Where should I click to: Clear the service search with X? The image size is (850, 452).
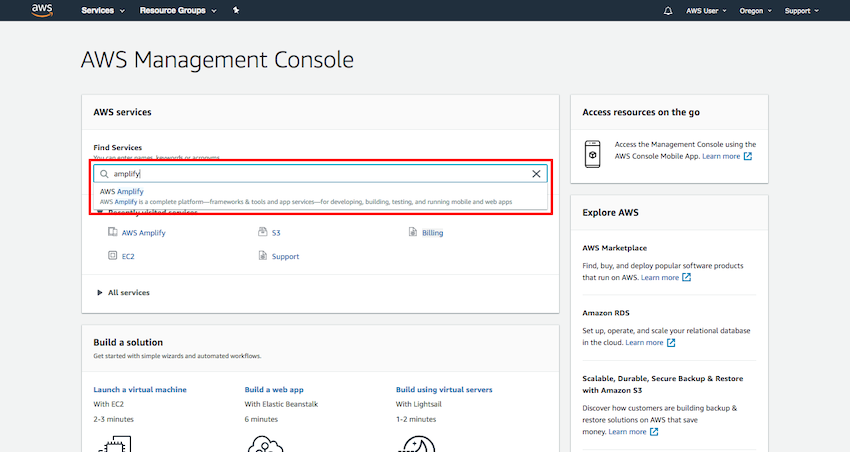[x=536, y=174]
